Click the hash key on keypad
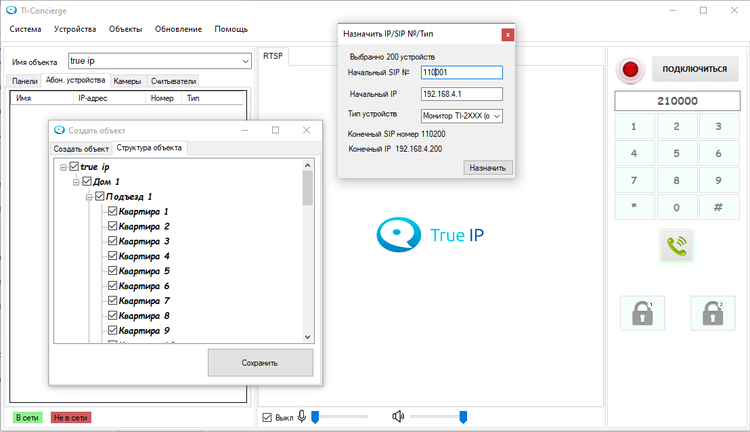The height and width of the screenshot is (432, 750). [718, 207]
